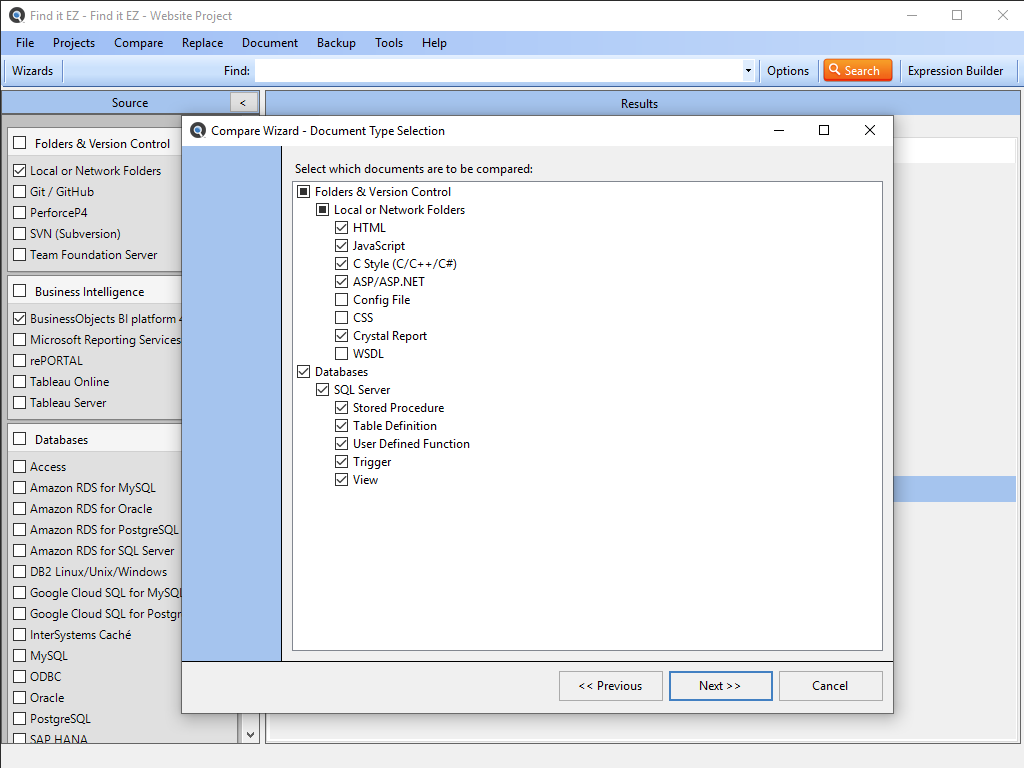
Task: Uncheck the HTML document type
Action: [342, 228]
